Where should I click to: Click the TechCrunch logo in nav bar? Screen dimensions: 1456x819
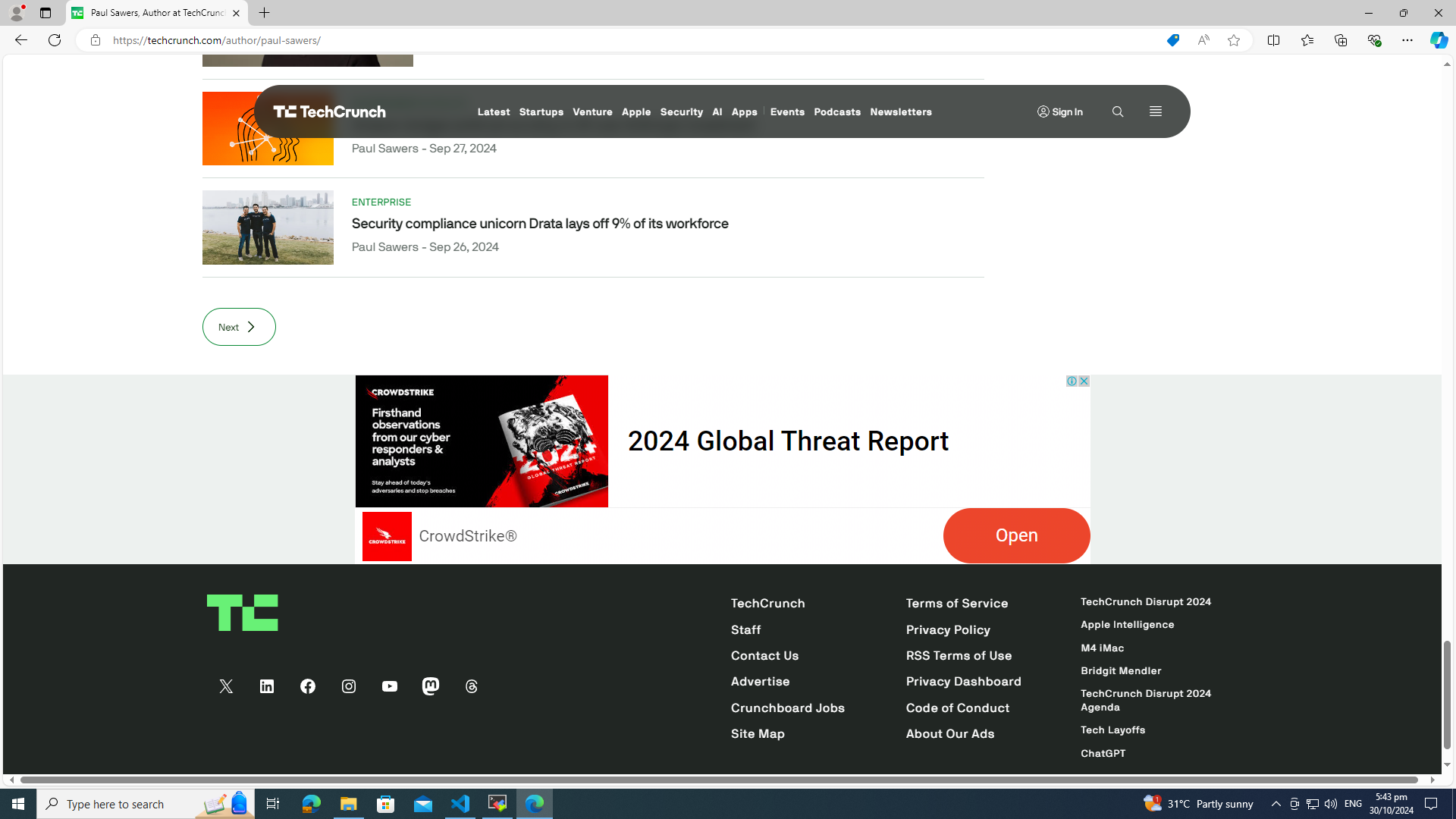click(329, 111)
